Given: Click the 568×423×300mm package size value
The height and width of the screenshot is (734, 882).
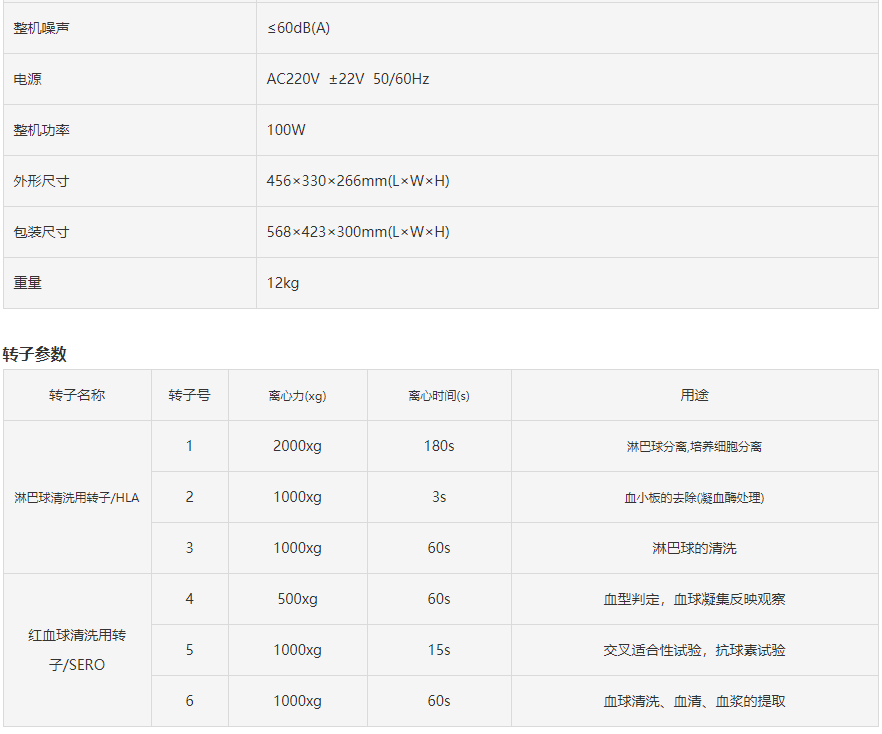Looking at the screenshot, I should 357,232.
